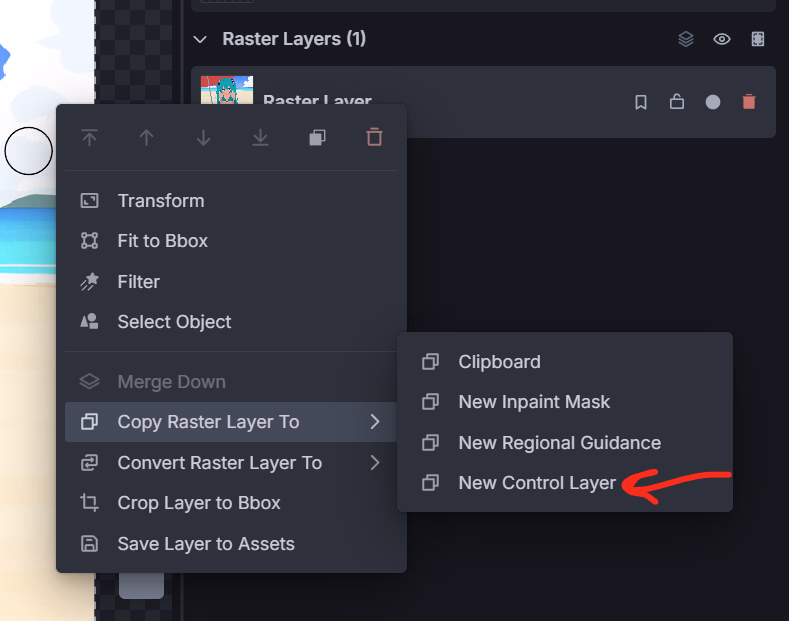789x621 pixels.
Task: Click Save Layer to Assets disk icon
Action: click(x=90, y=544)
